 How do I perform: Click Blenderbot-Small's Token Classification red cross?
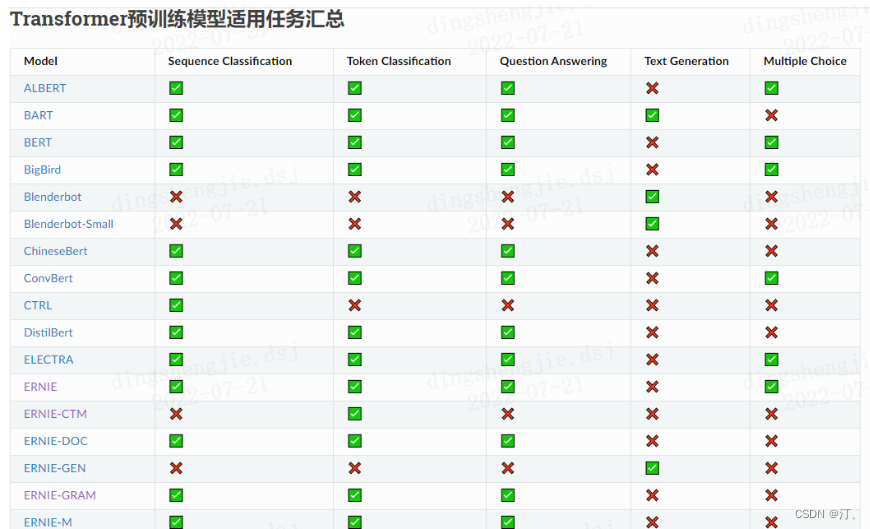(355, 224)
